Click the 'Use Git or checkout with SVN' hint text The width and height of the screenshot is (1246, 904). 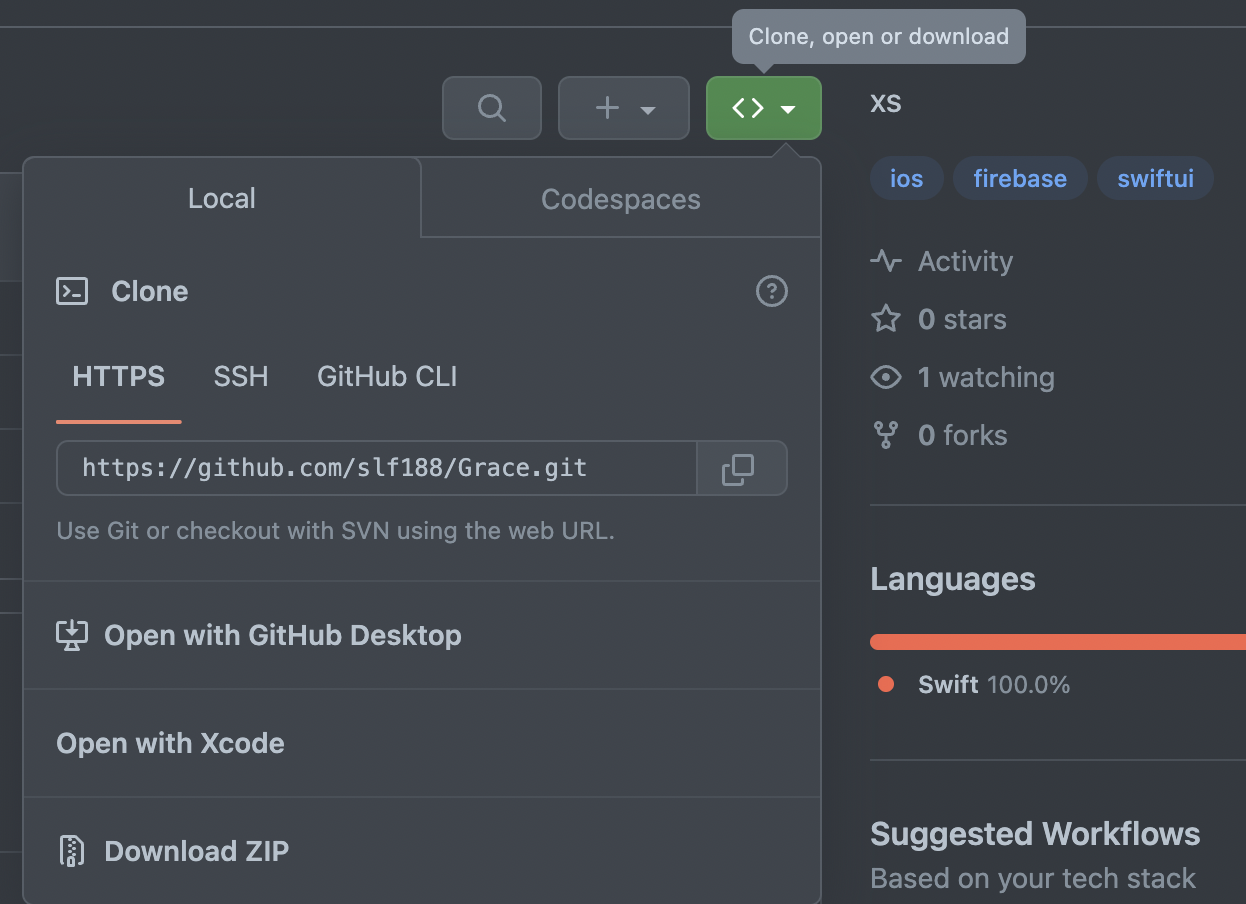(x=336, y=530)
